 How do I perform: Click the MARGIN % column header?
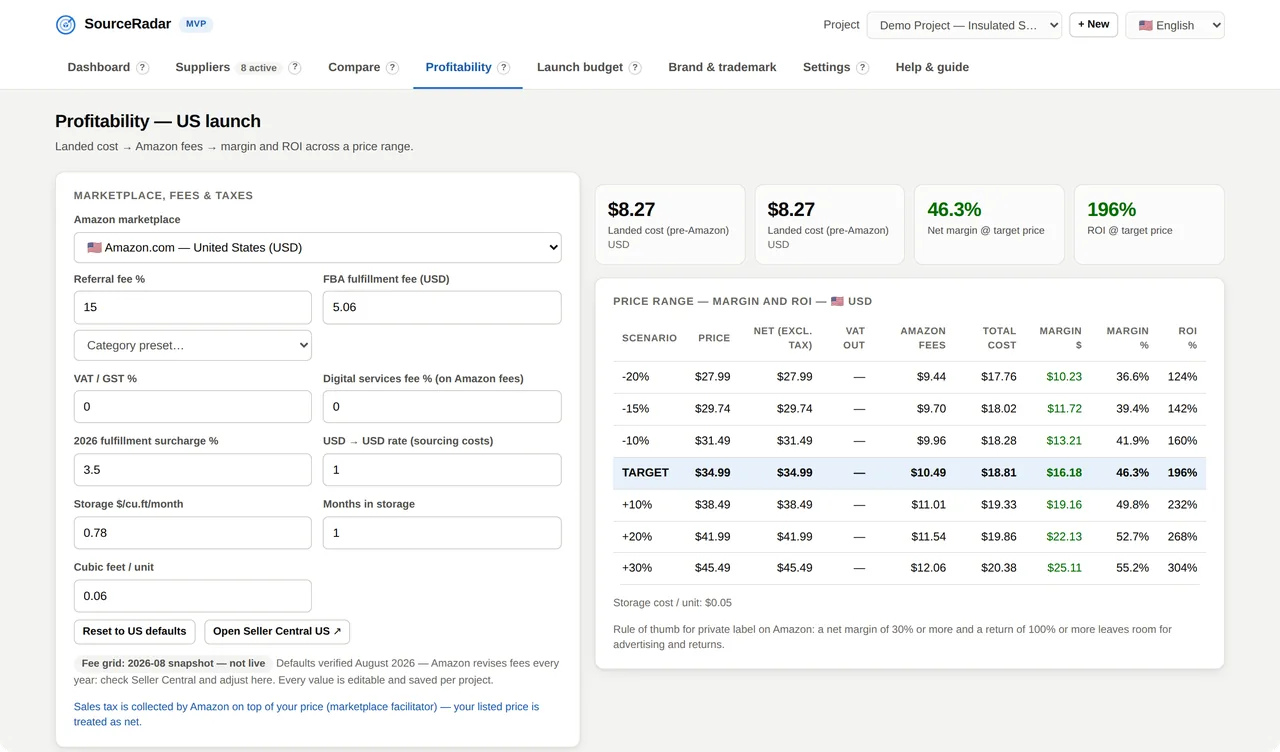pos(1127,338)
